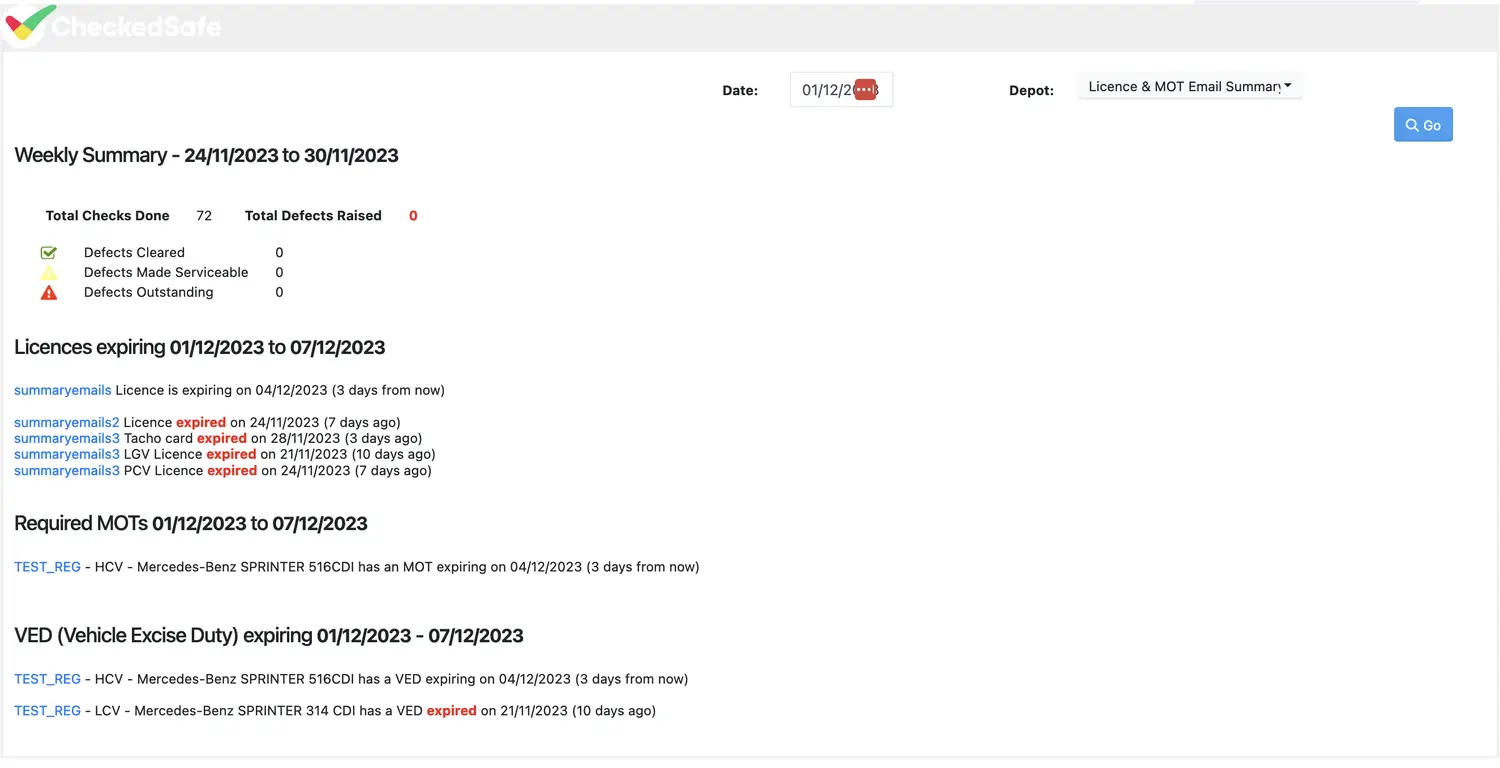Click the red Defects Outstanding warning icon
Image resolution: width=1500 pixels, height=768 pixels.
tap(48, 293)
